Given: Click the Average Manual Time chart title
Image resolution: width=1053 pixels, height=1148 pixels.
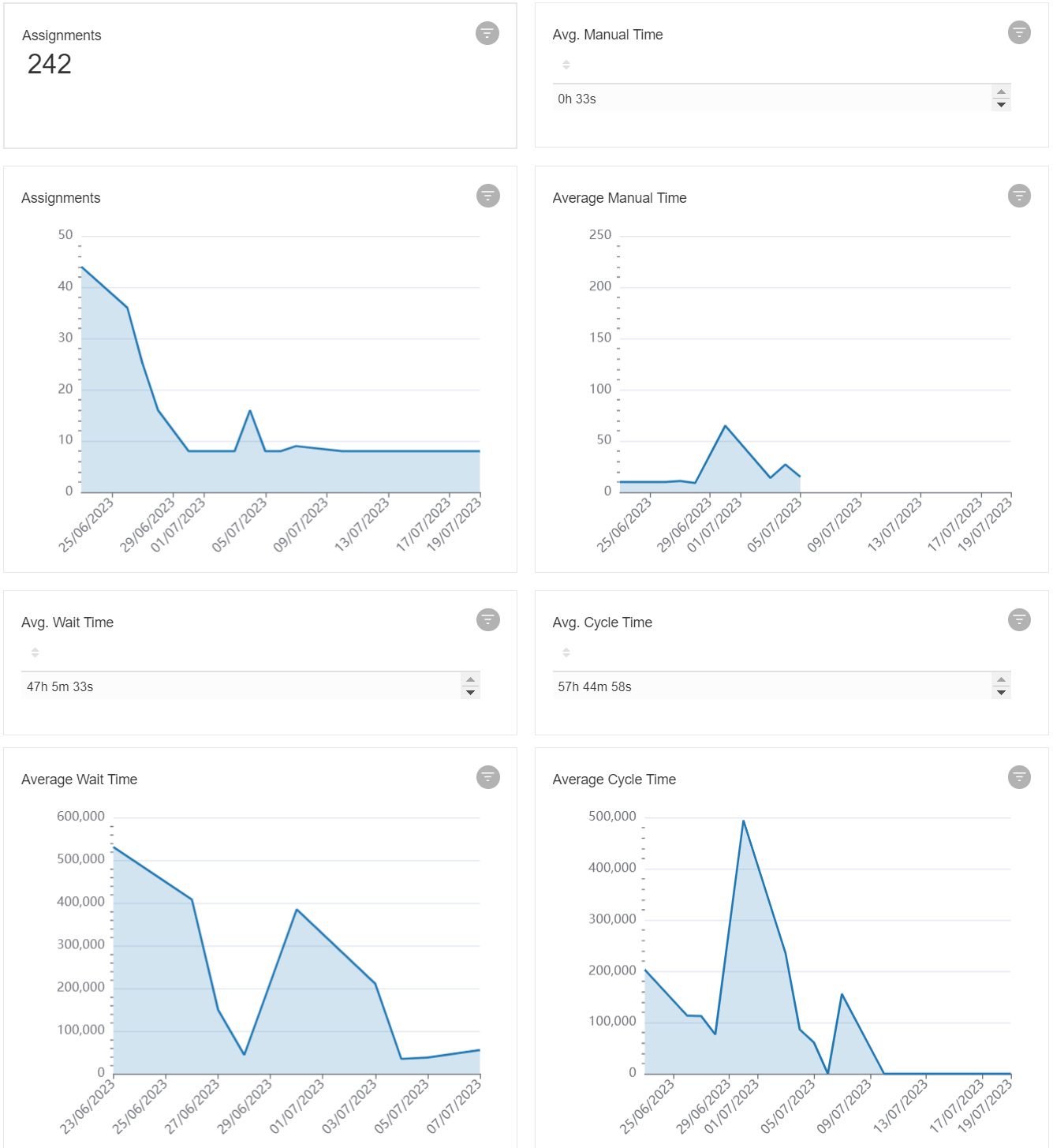Looking at the screenshot, I should [619, 198].
